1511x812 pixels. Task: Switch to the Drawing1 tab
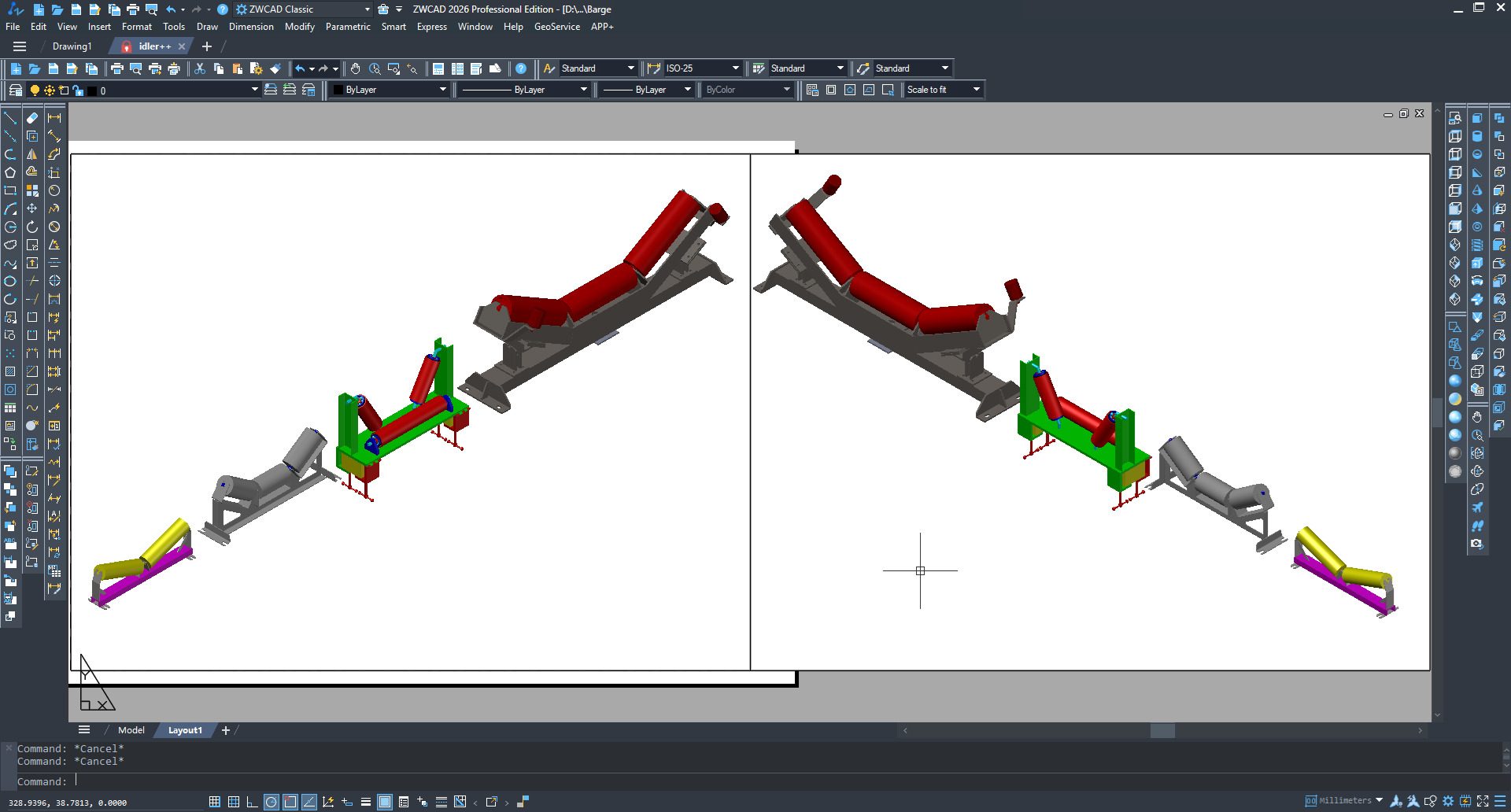tap(72, 46)
